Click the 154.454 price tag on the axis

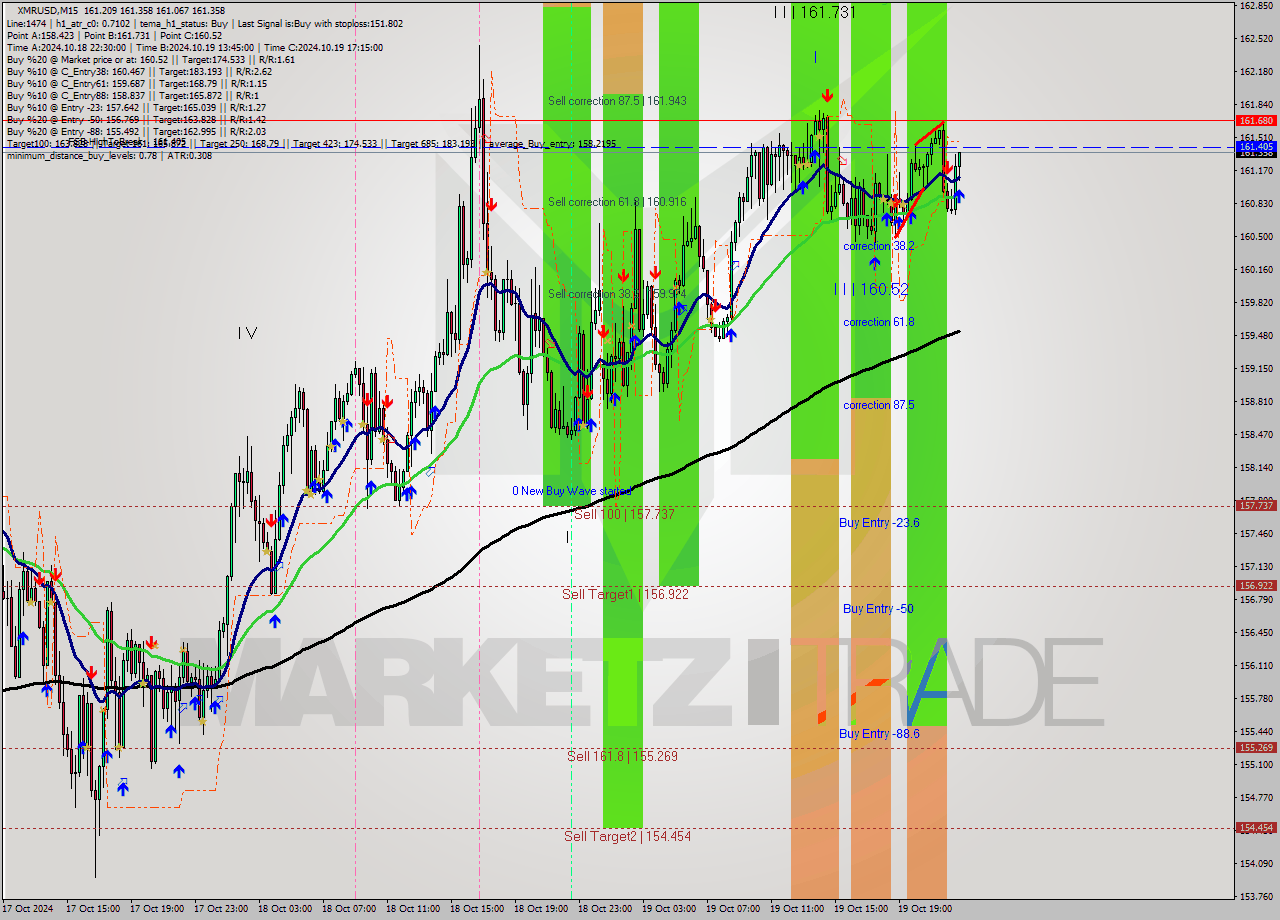click(1256, 828)
